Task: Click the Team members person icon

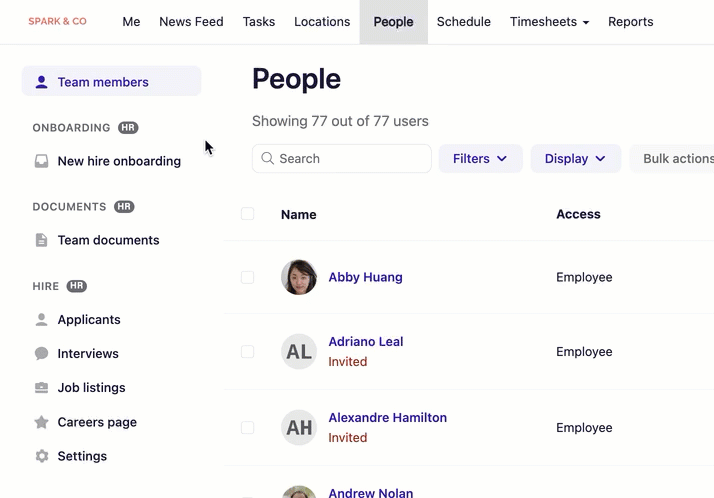Action: (41, 82)
